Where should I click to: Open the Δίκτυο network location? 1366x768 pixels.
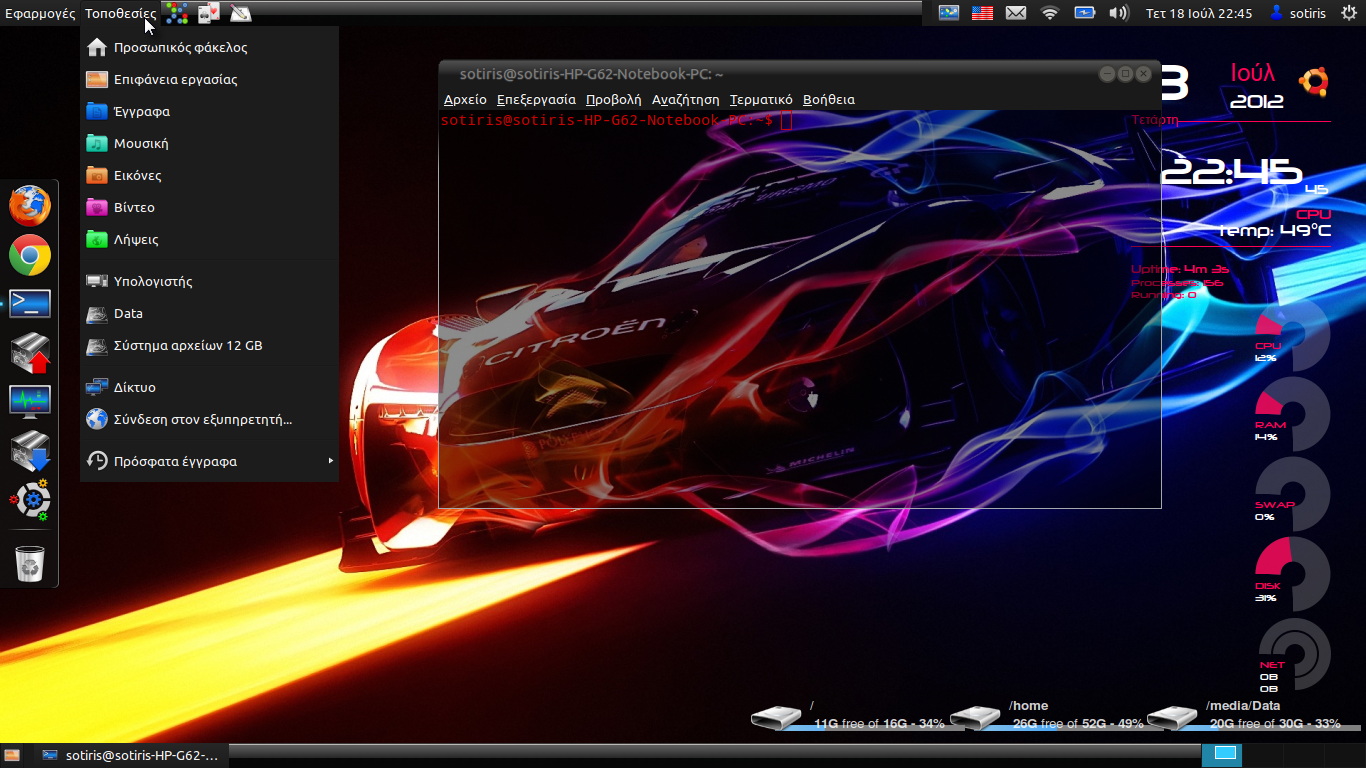[209, 387]
